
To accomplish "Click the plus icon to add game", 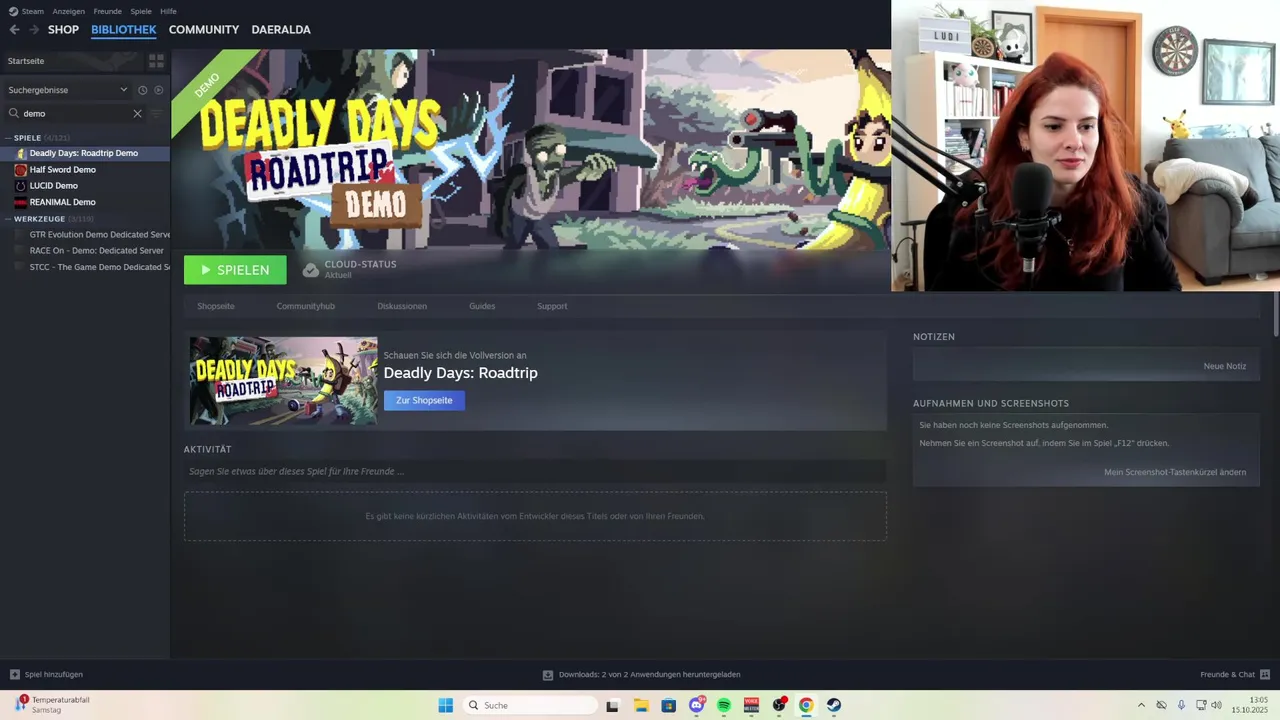I will click(x=14, y=675).
